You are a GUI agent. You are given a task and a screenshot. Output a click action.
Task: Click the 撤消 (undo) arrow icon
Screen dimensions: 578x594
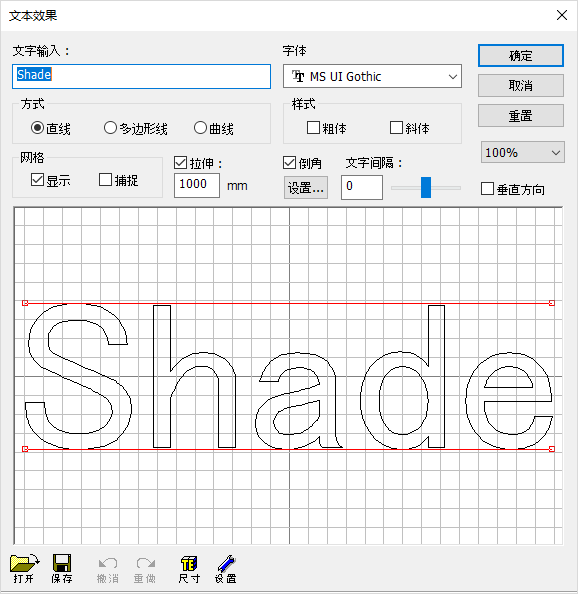coord(108,563)
